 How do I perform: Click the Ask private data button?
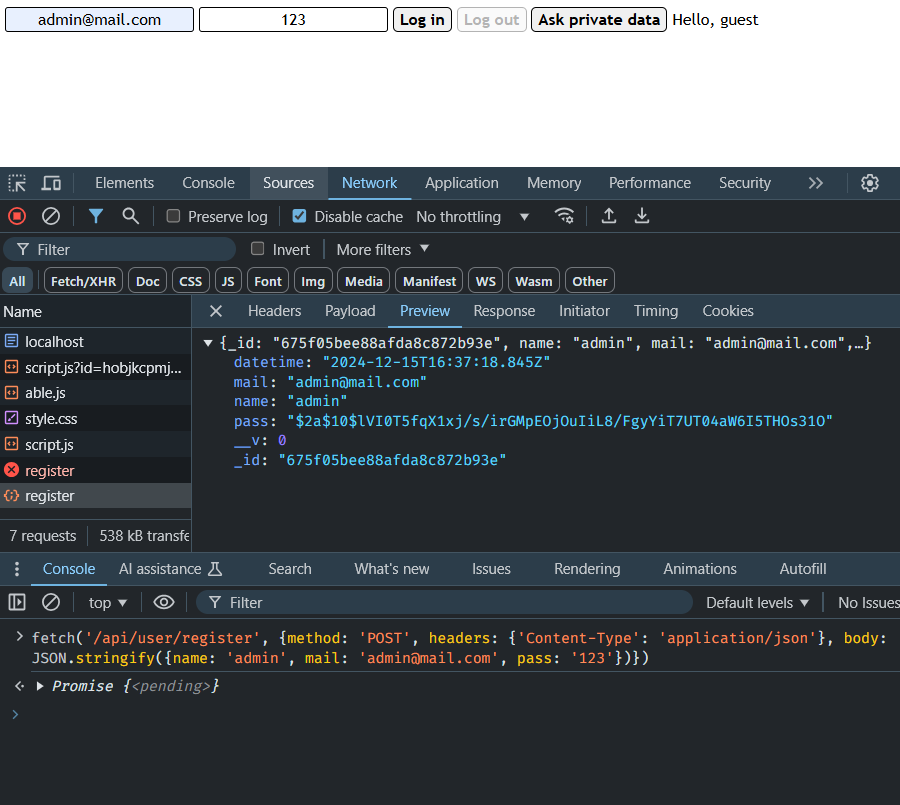pos(599,20)
